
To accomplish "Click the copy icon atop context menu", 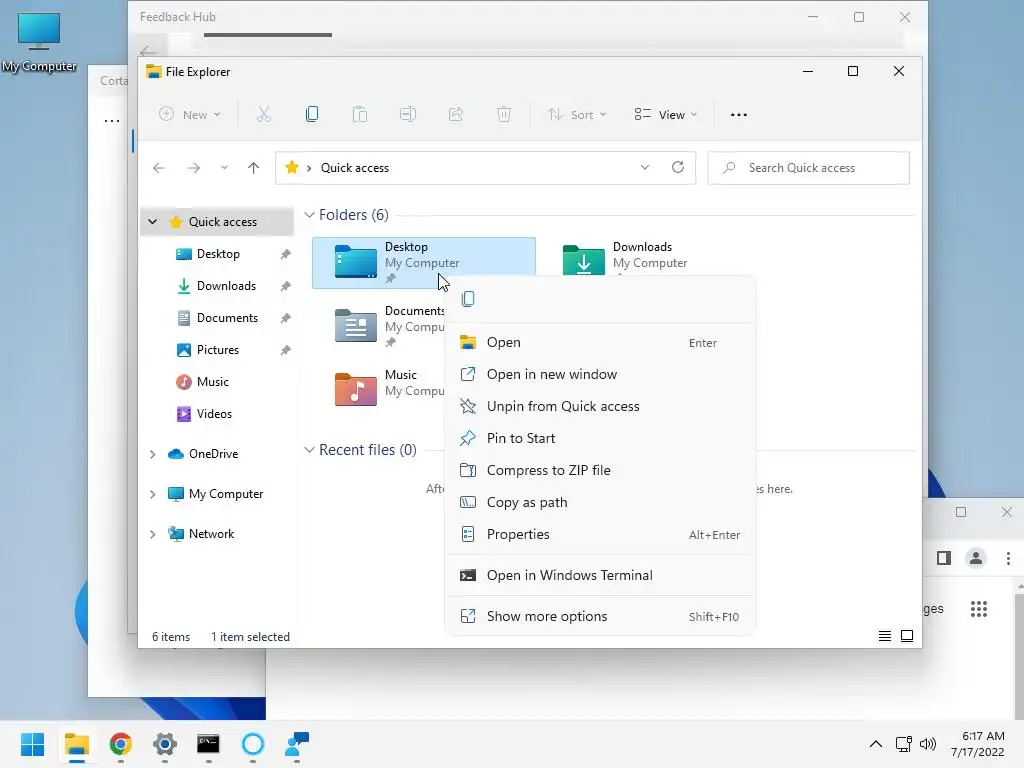I will pyautogui.click(x=468, y=299).
